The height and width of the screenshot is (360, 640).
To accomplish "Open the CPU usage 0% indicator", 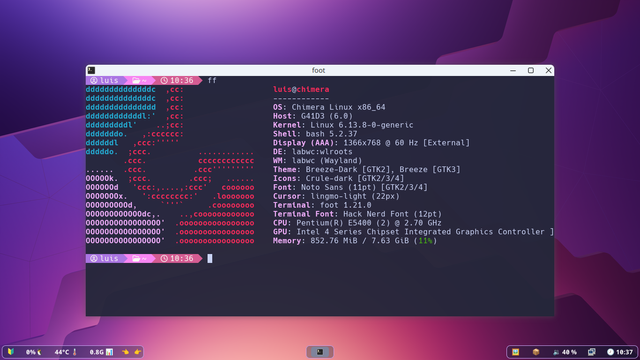I will (x=33, y=352).
